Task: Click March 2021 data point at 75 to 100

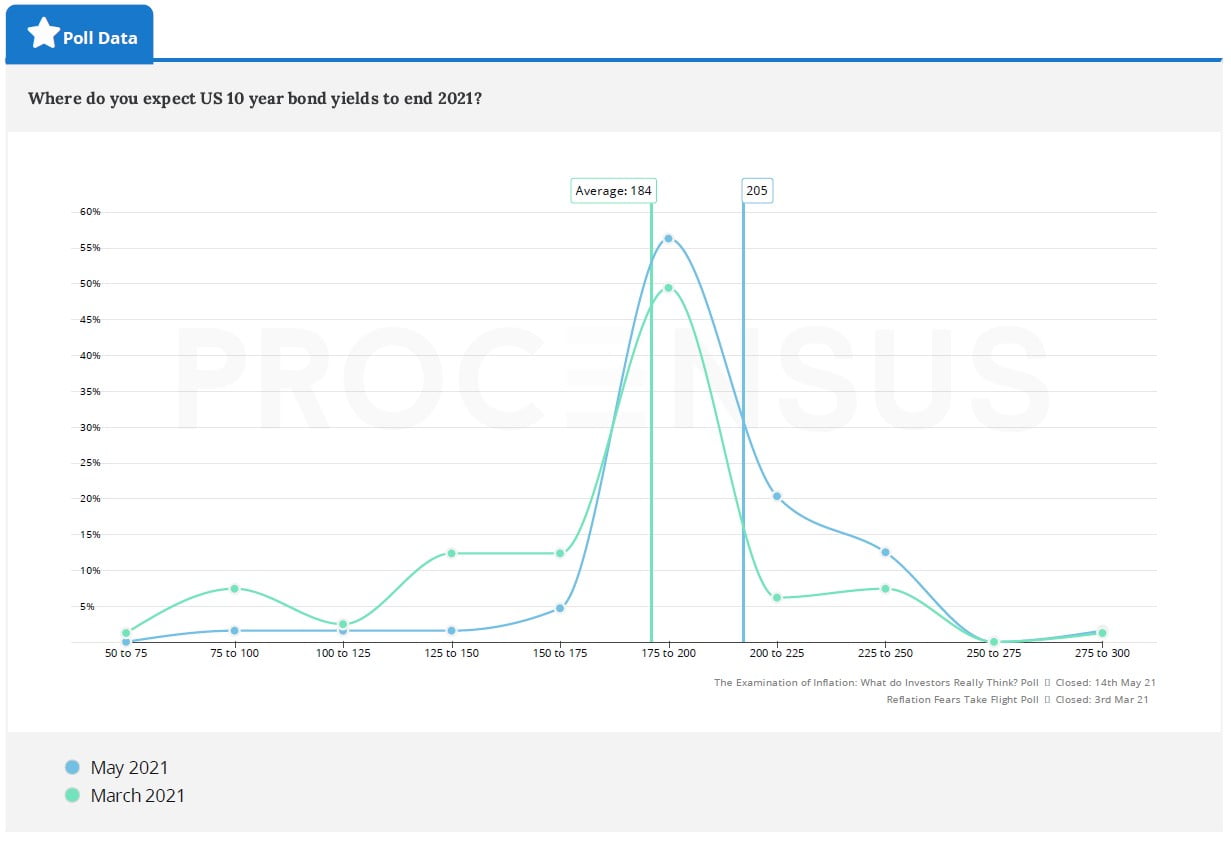Action: pos(234,588)
